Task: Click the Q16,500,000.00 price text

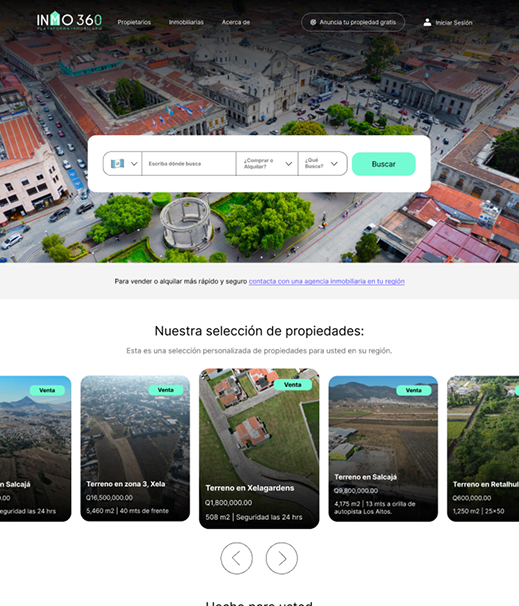Action: [109, 498]
